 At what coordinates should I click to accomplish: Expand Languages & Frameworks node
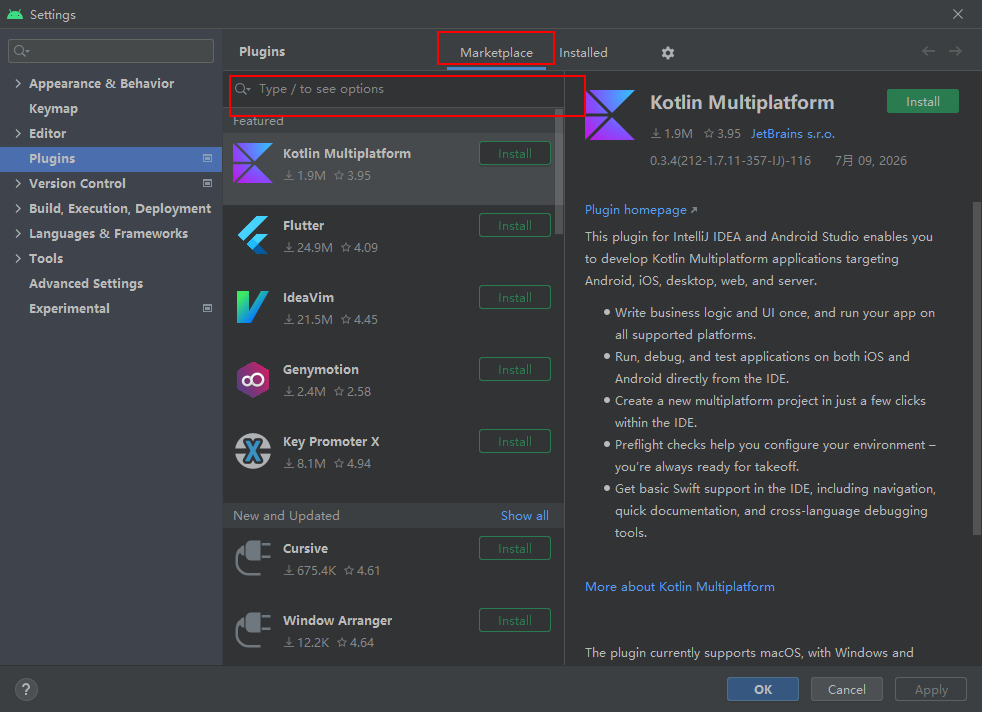tap(18, 234)
